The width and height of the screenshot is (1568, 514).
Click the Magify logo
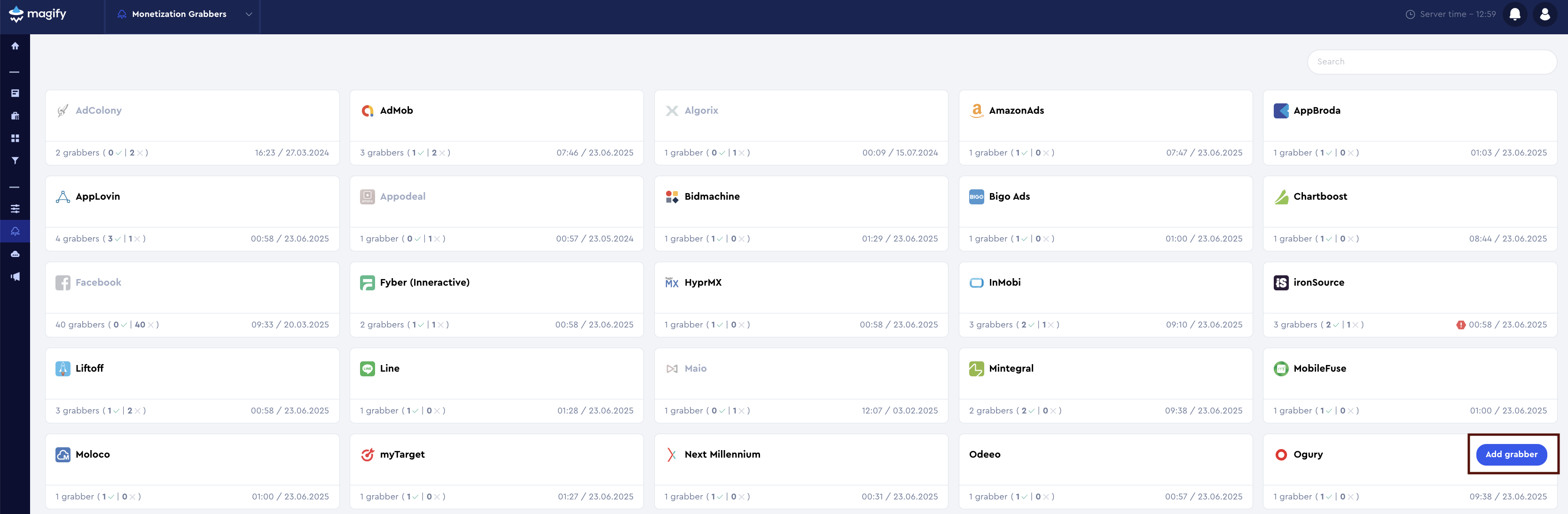pyautogui.click(x=38, y=14)
